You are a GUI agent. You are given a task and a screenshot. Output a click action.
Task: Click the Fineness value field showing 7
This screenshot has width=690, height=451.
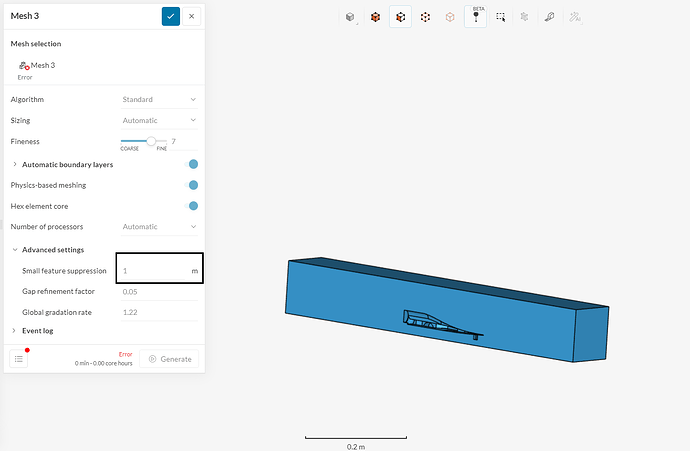click(184, 141)
